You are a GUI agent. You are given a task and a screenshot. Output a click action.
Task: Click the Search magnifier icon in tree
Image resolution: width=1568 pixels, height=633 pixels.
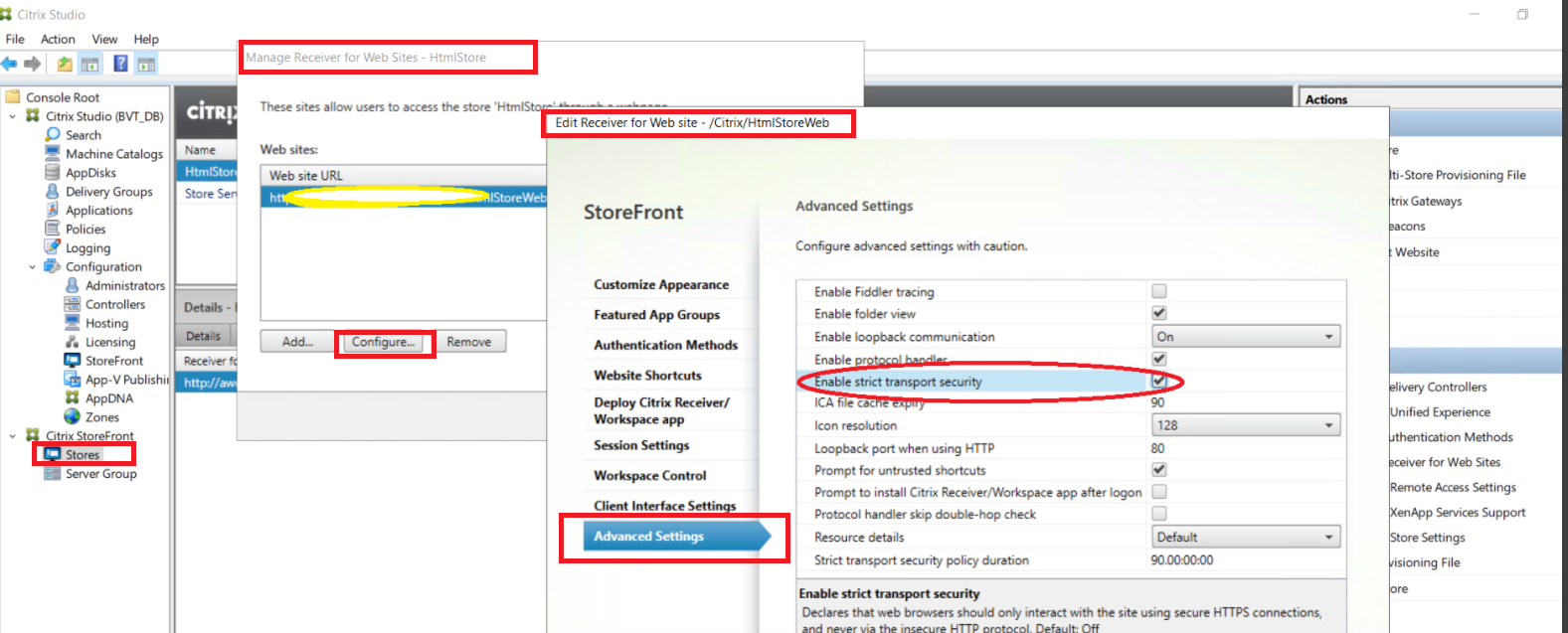tap(53, 134)
